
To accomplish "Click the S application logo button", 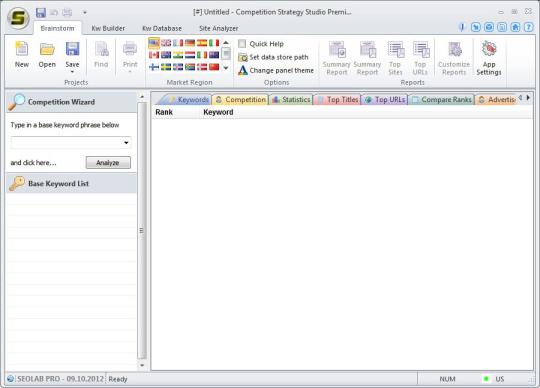I will coord(18,18).
